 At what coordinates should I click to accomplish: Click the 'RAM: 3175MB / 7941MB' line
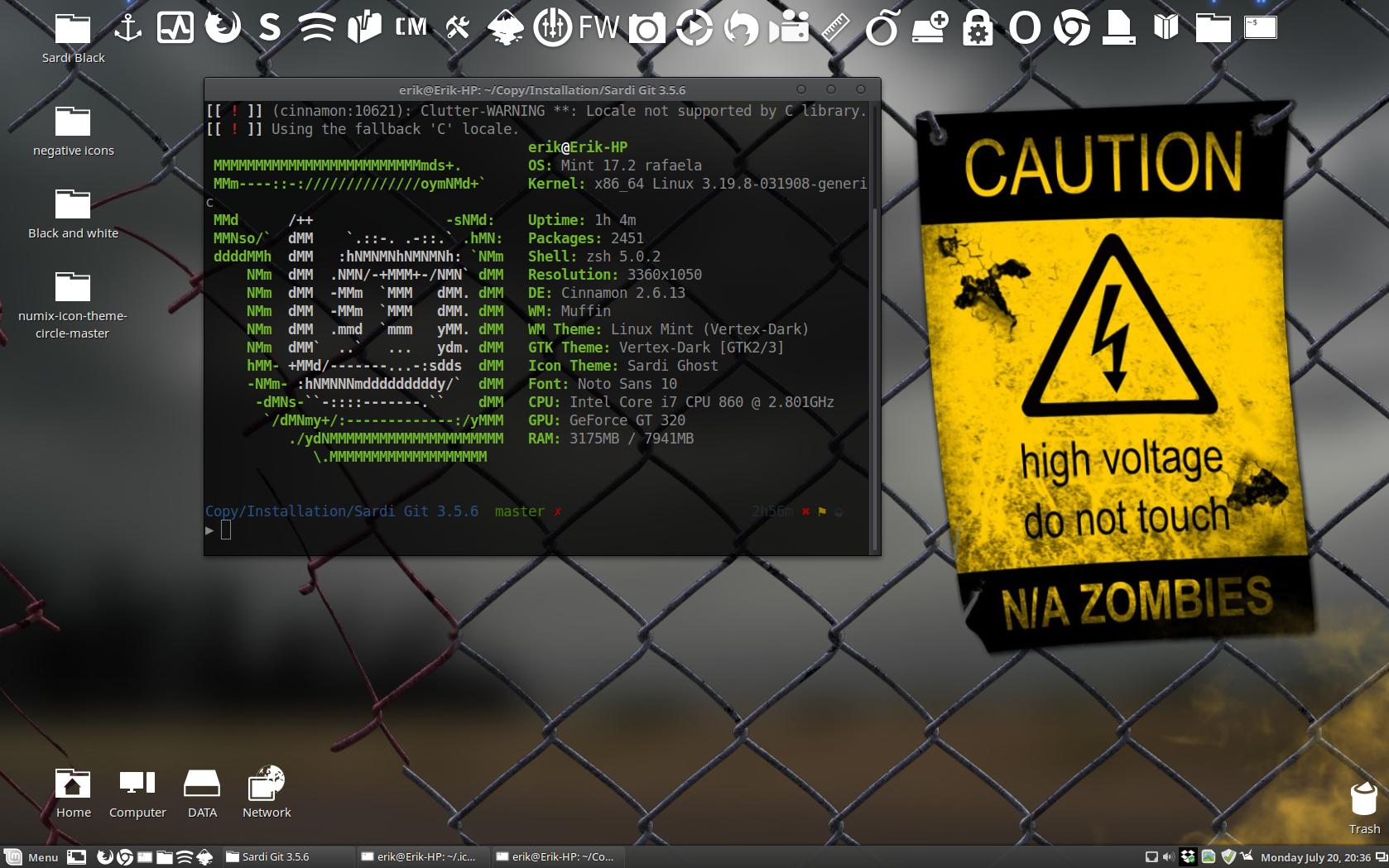pos(610,439)
